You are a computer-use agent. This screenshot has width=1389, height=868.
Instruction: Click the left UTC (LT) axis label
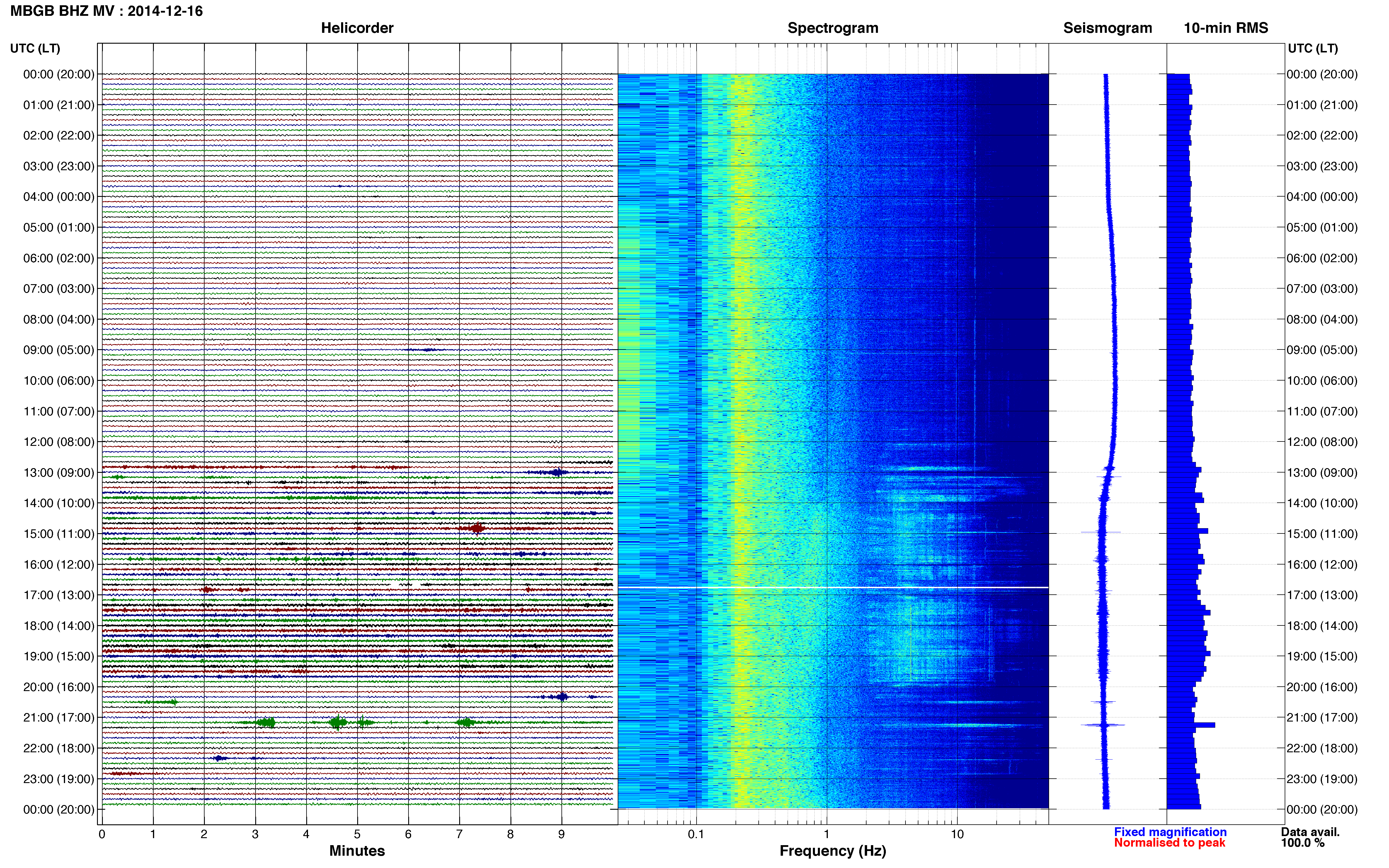point(35,48)
